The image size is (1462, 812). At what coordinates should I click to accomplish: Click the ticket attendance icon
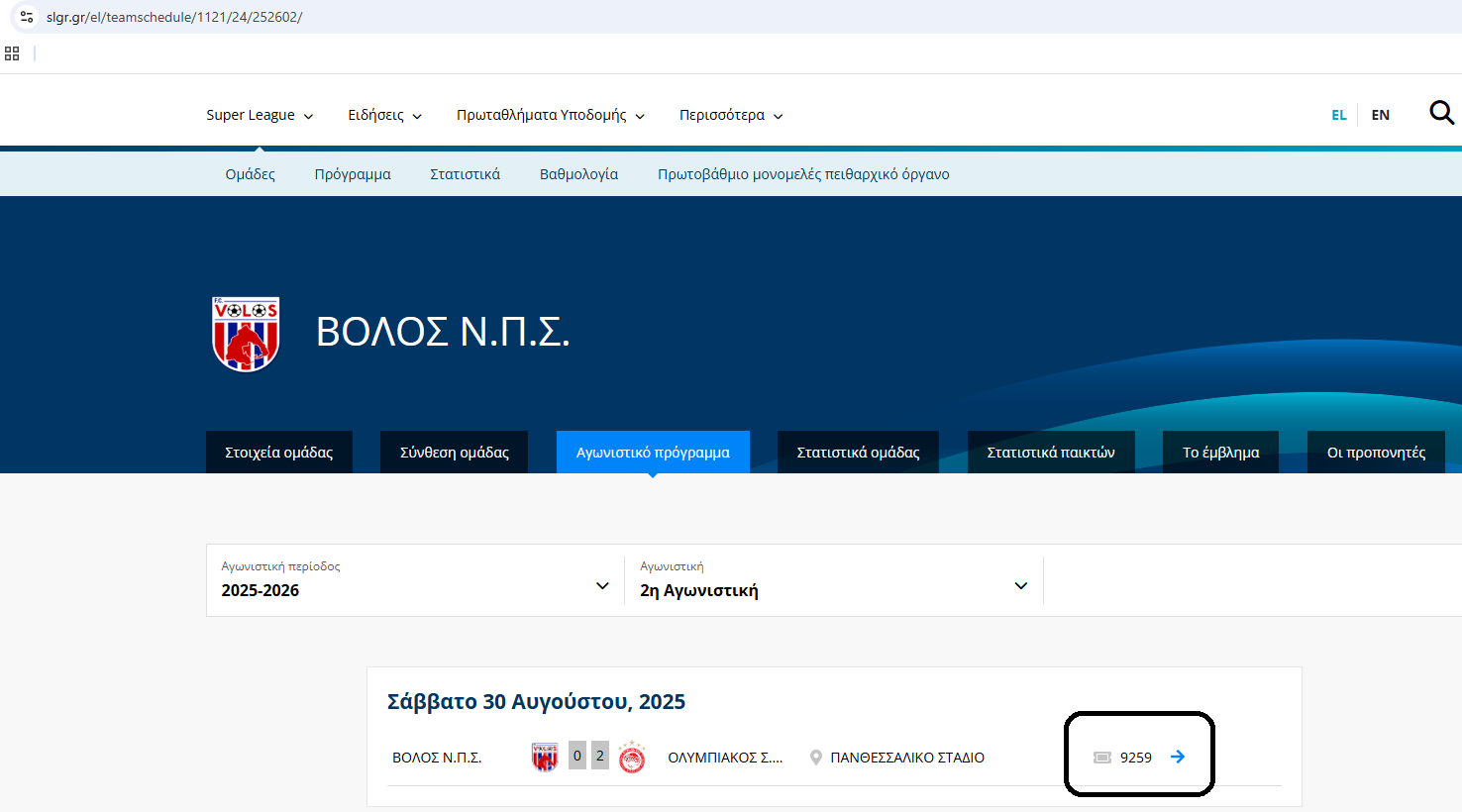tap(1102, 758)
